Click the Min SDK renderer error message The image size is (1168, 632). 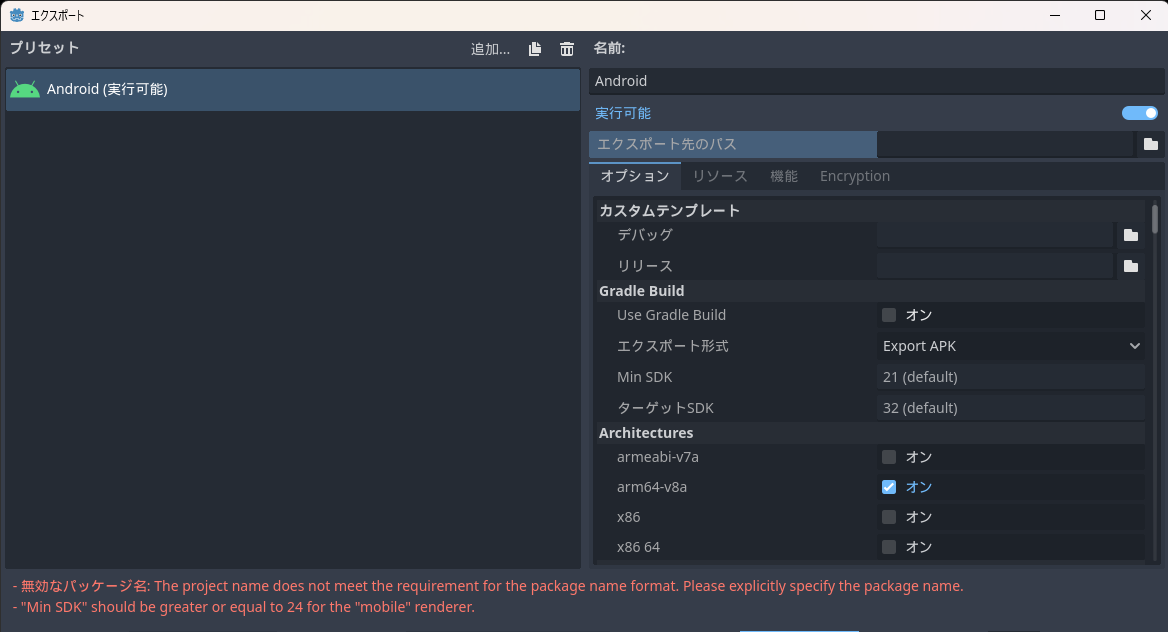point(244,607)
